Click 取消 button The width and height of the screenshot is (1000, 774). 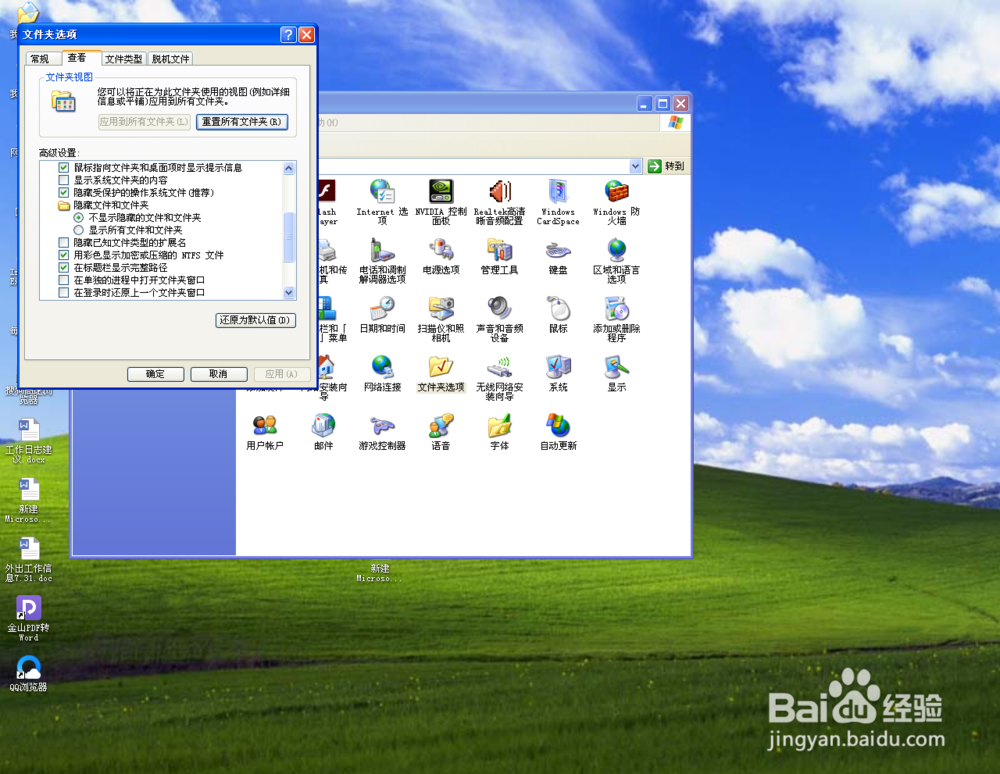[x=219, y=374]
